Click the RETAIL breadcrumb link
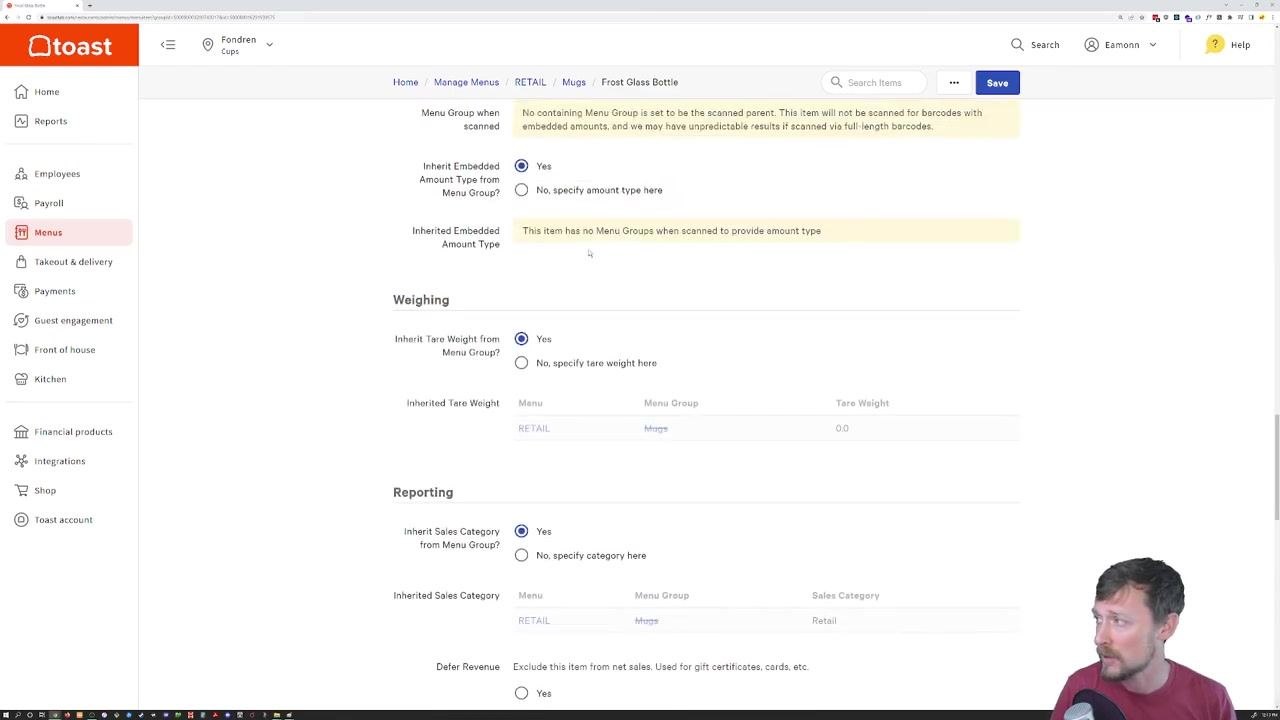Screen dimensions: 1280x720 [x=530, y=82]
